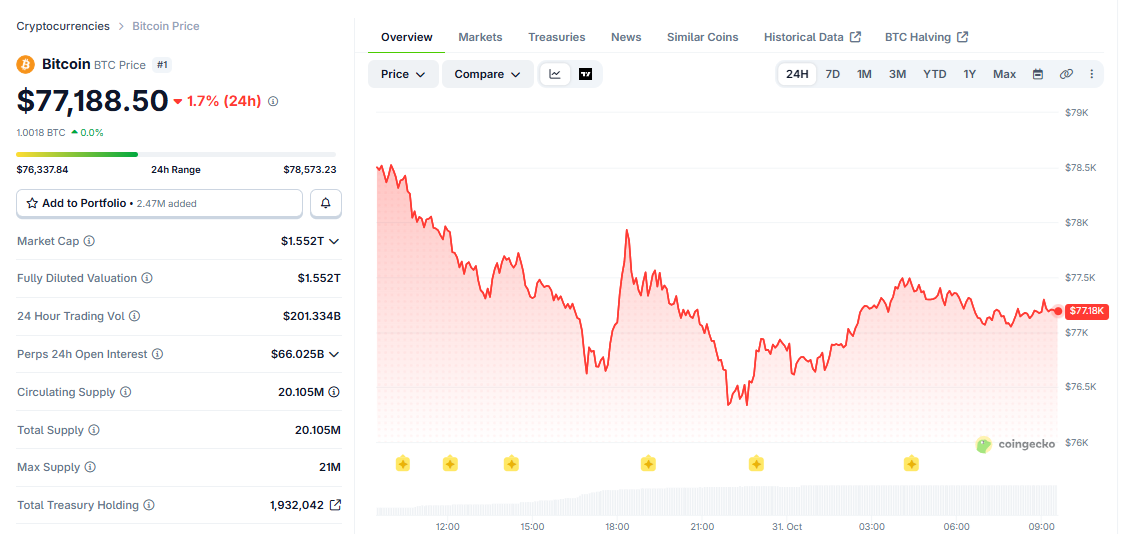Click info icon next to Circulating Supply label
Image resolution: width=1122 pixels, height=534 pixels.
click(125, 392)
